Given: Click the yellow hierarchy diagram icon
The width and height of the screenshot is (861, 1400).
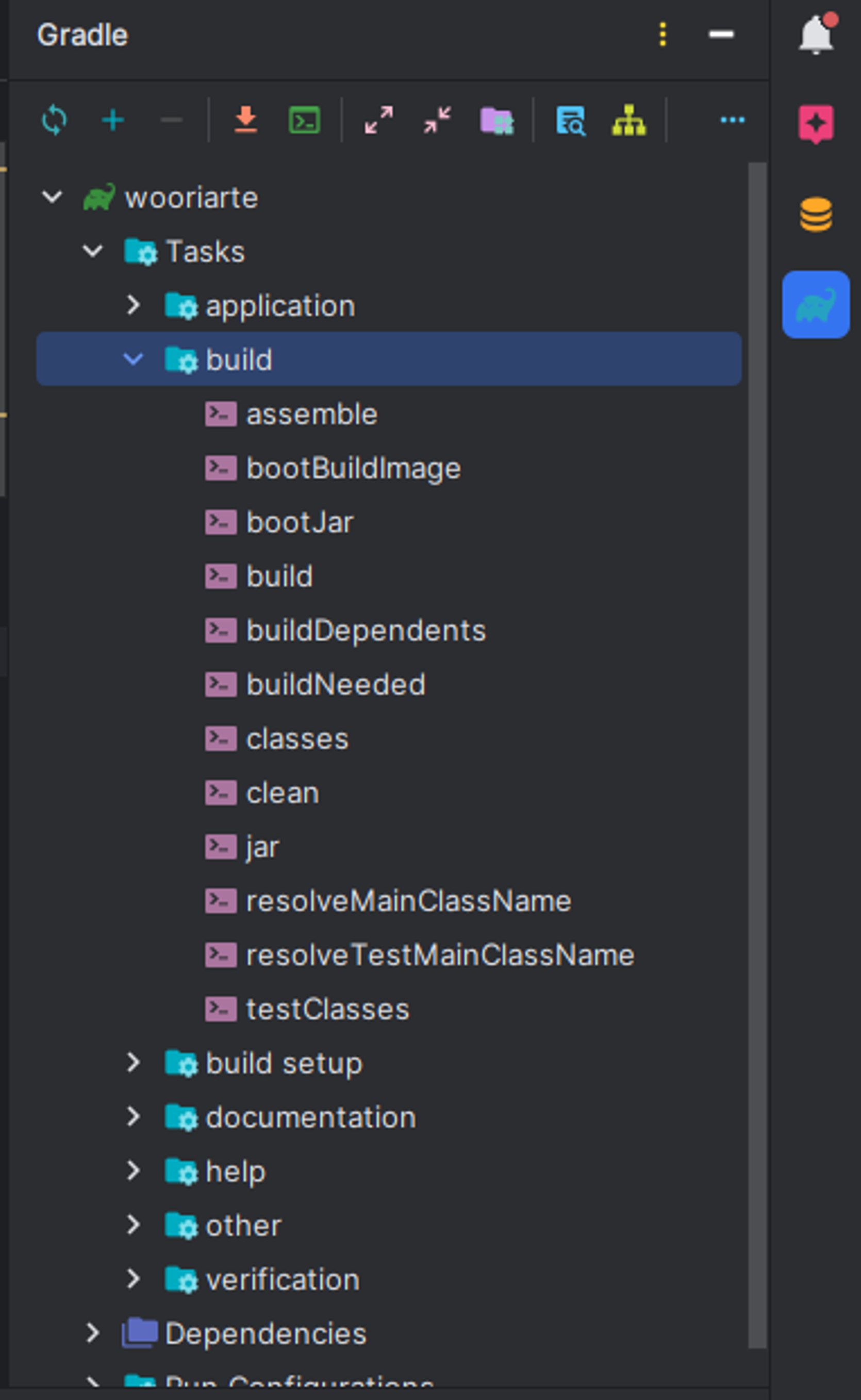Looking at the screenshot, I should [628, 120].
